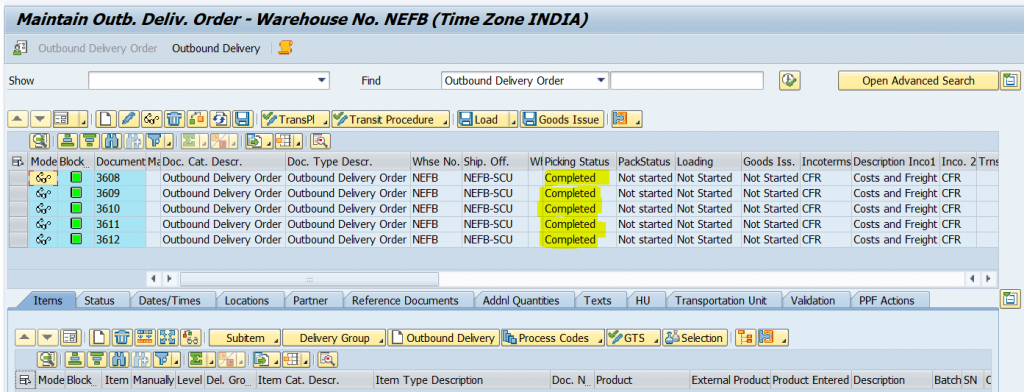Click the layout icon right of Open Advanced Search
The image size is (1024, 392).
point(1010,80)
